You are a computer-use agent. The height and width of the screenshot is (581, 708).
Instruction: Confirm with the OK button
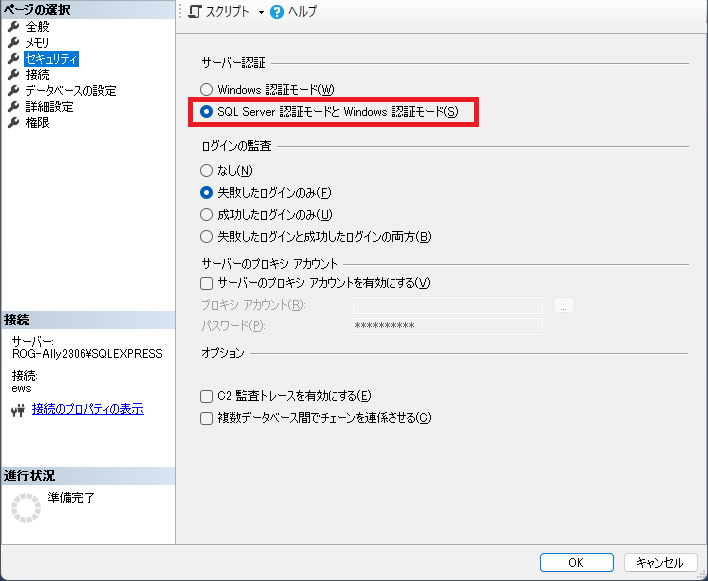point(577,562)
